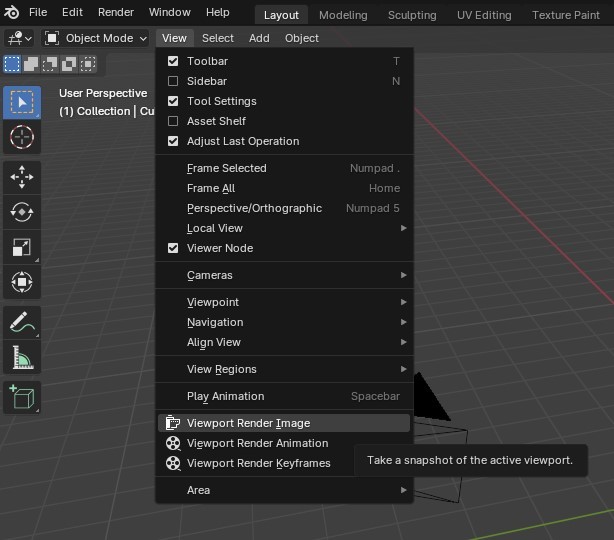The image size is (614, 540).
Task: Select the Measure tool
Action: [x=22, y=357]
